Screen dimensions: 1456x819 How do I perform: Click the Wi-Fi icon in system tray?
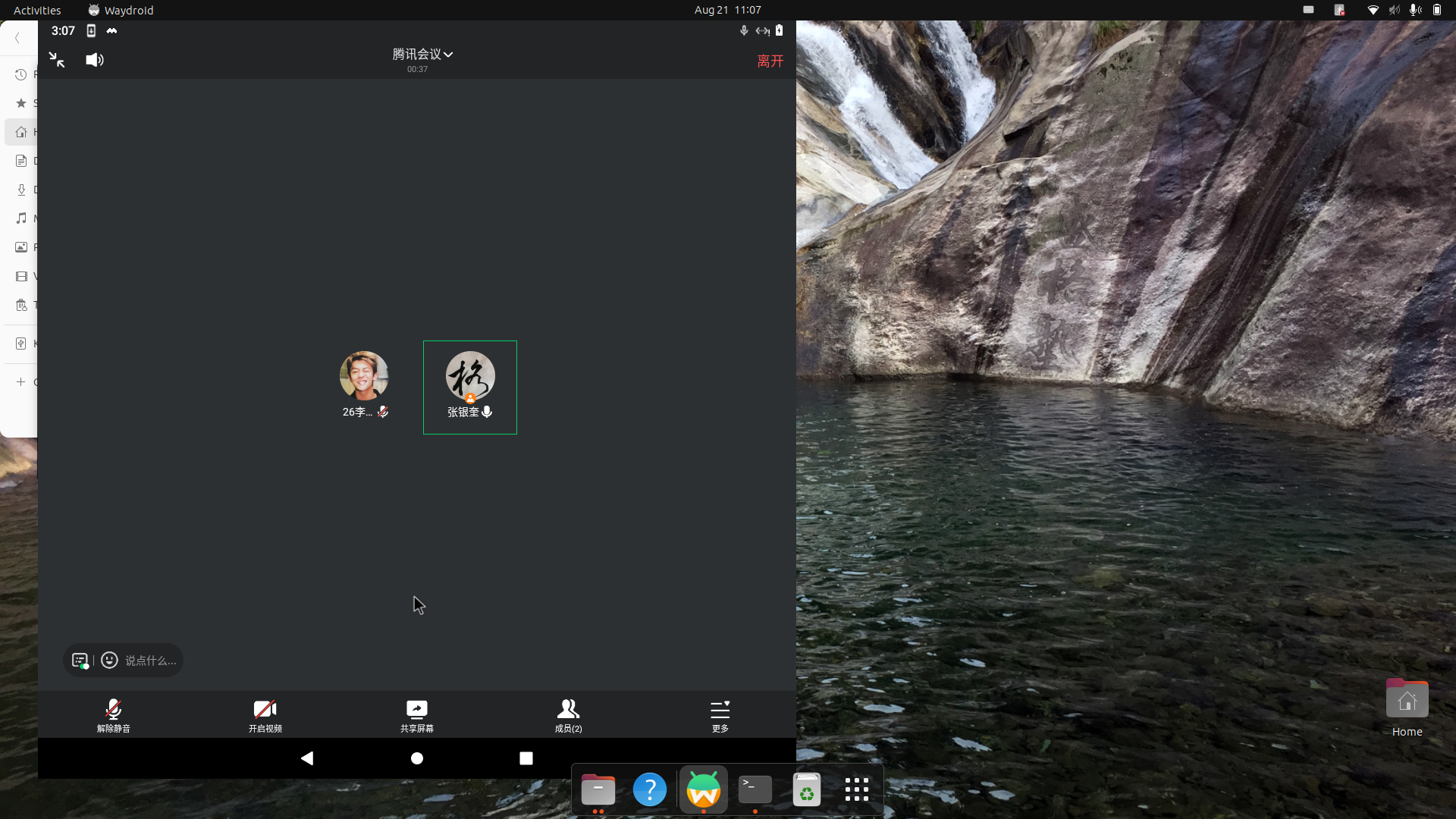click(1373, 10)
